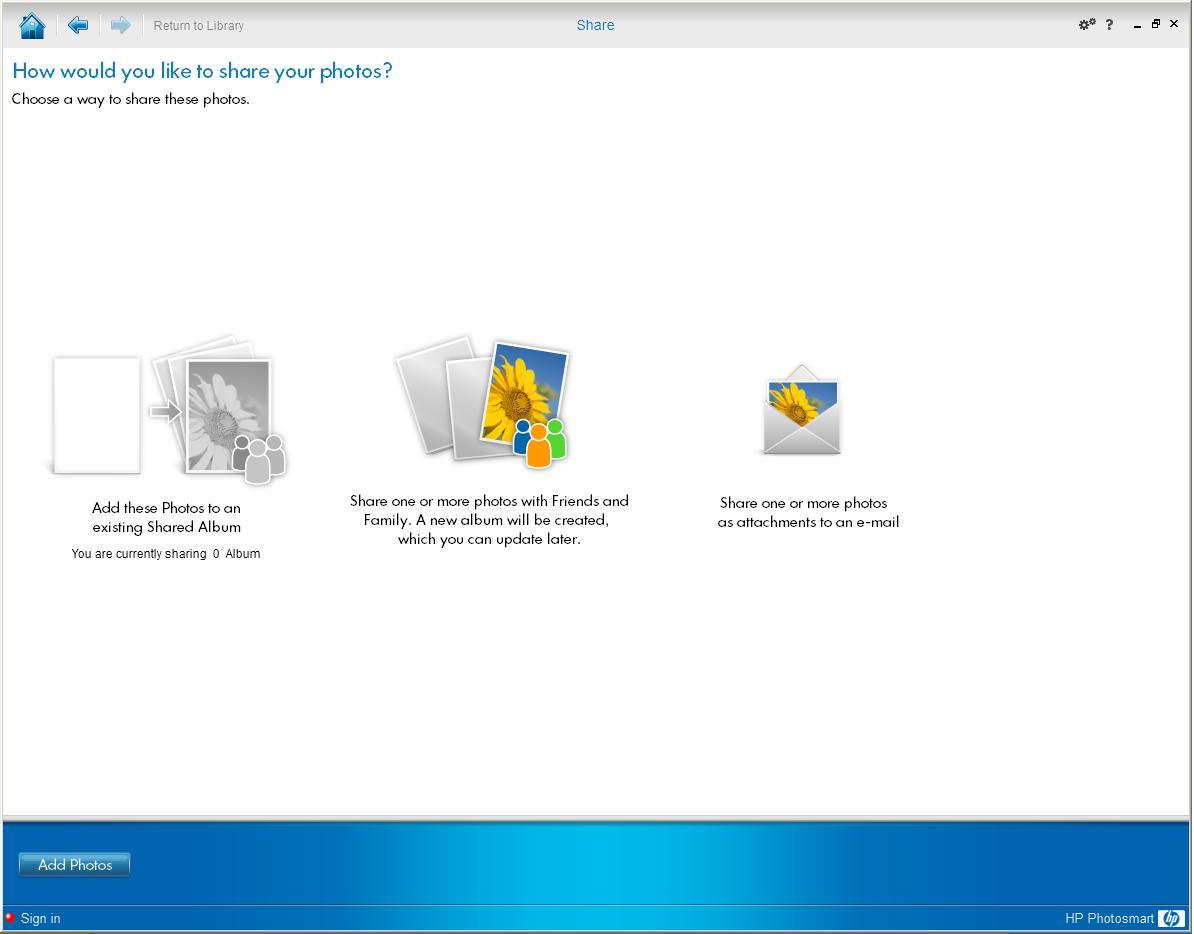Screen dimensions: 1194x934
Task: Open help with the question mark icon
Action: tap(1109, 25)
